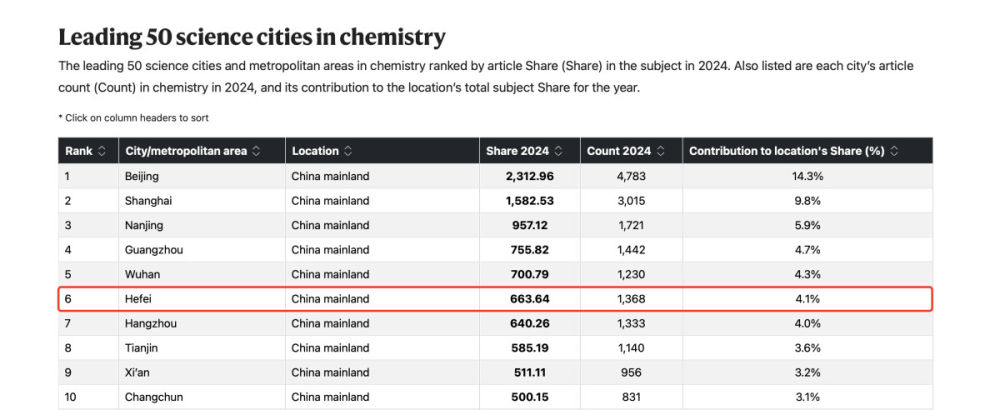Select the Beijing city cell
The image size is (1000, 410).
point(142,176)
